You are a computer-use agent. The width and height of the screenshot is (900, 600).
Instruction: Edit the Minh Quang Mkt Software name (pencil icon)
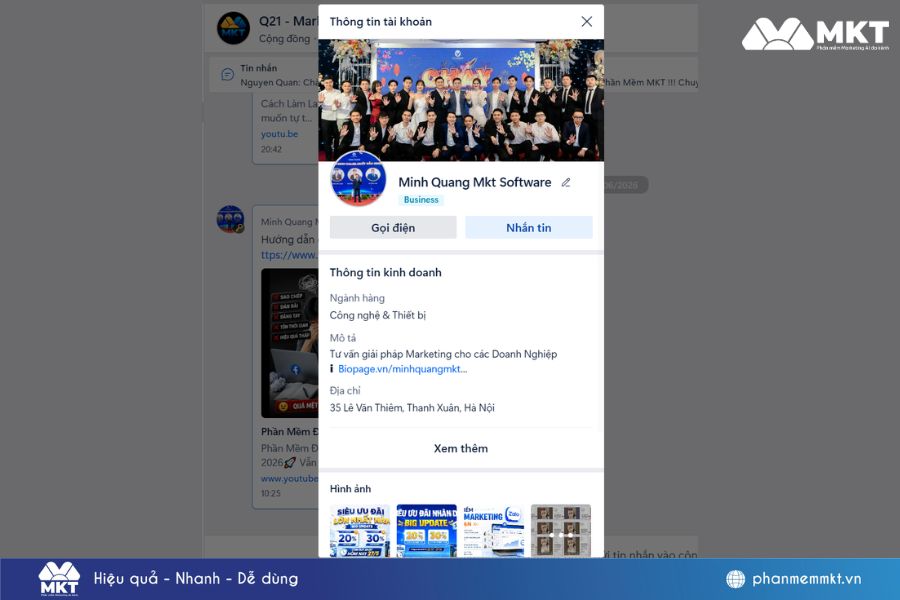566,183
